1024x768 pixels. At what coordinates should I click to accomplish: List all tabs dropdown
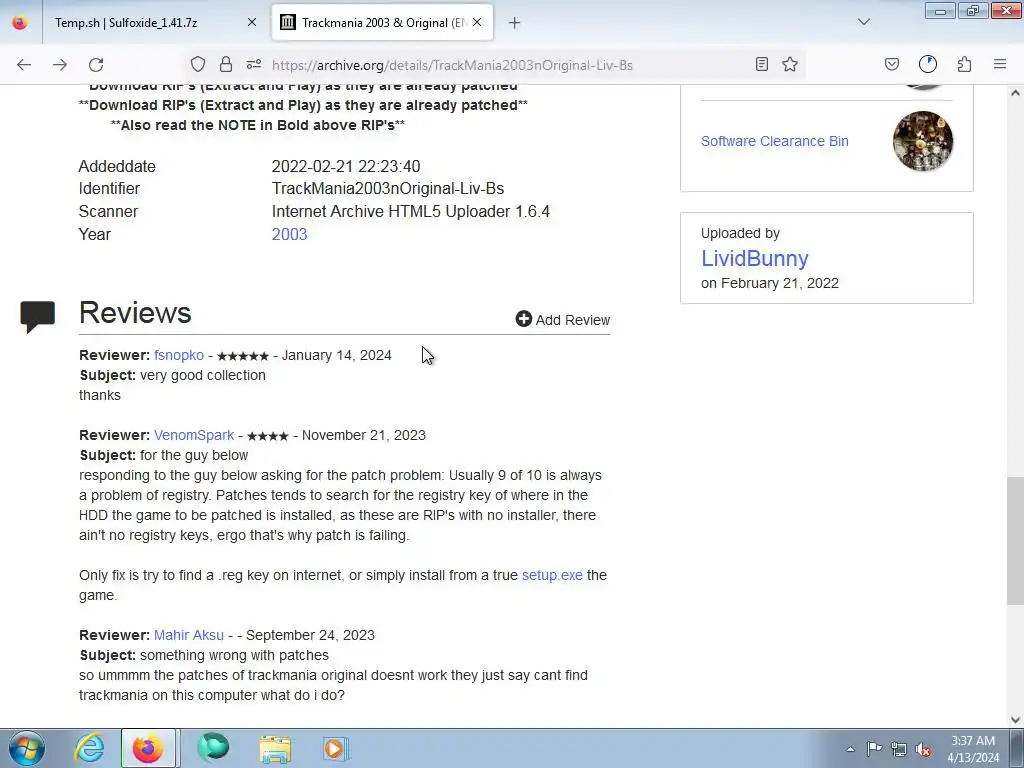click(864, 22)
